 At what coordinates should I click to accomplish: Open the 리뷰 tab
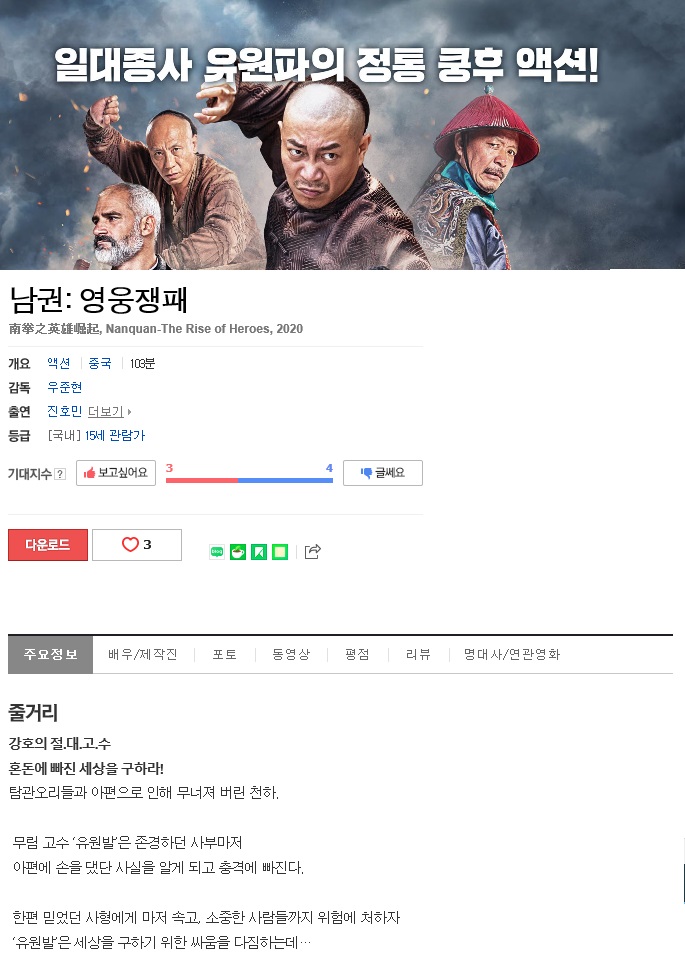[418, 654]
